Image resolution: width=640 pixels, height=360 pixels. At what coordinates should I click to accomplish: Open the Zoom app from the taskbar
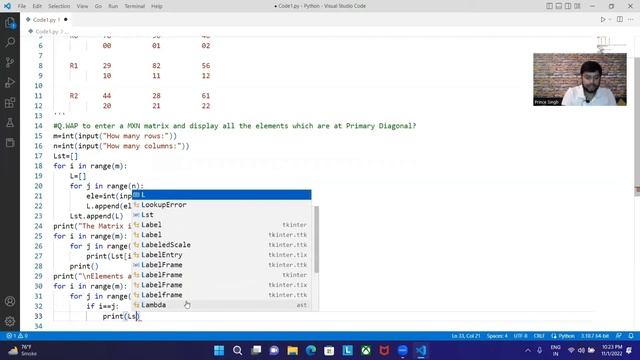[403, 351]
